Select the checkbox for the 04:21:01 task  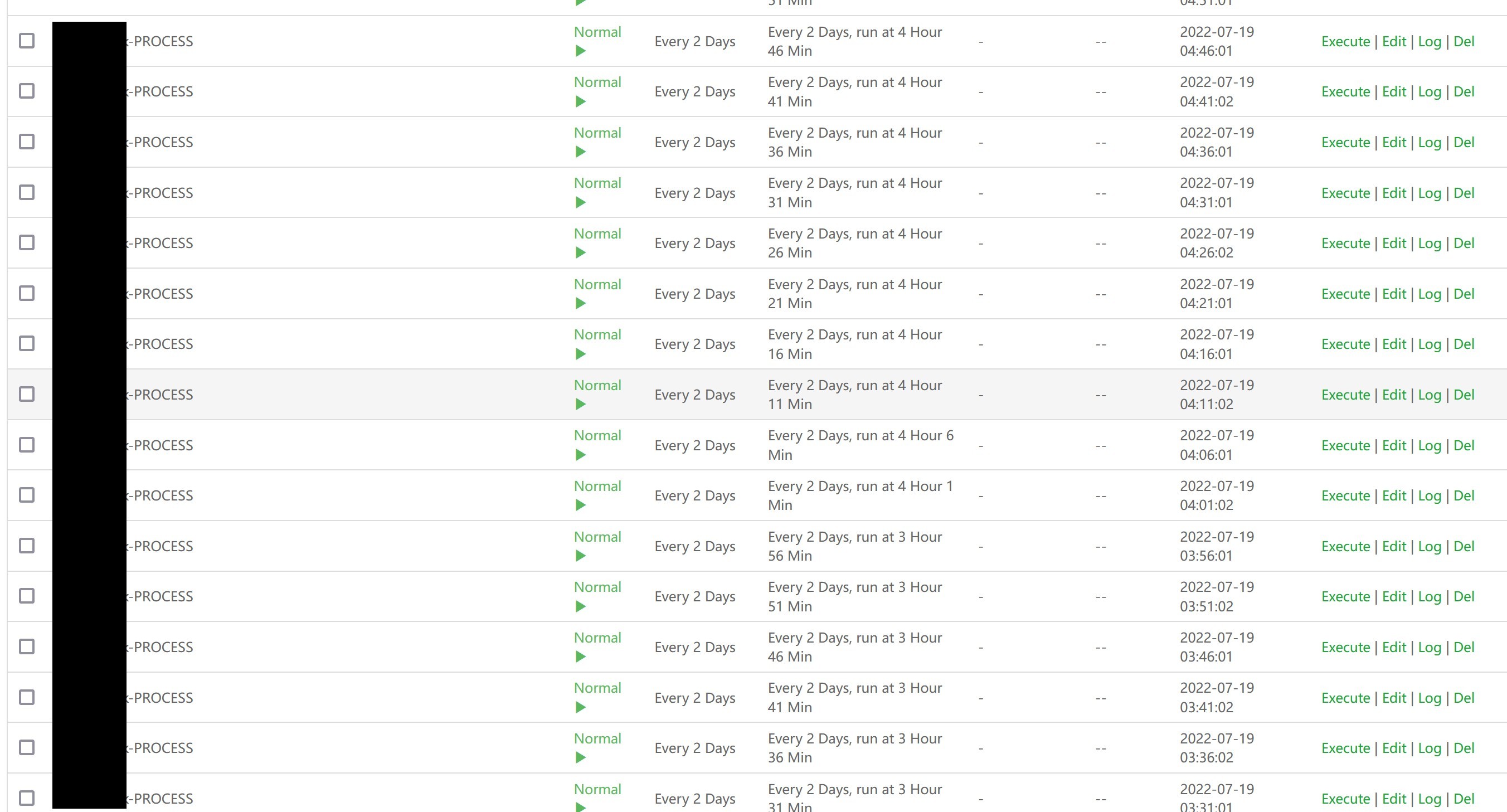(x=27, y=293)
